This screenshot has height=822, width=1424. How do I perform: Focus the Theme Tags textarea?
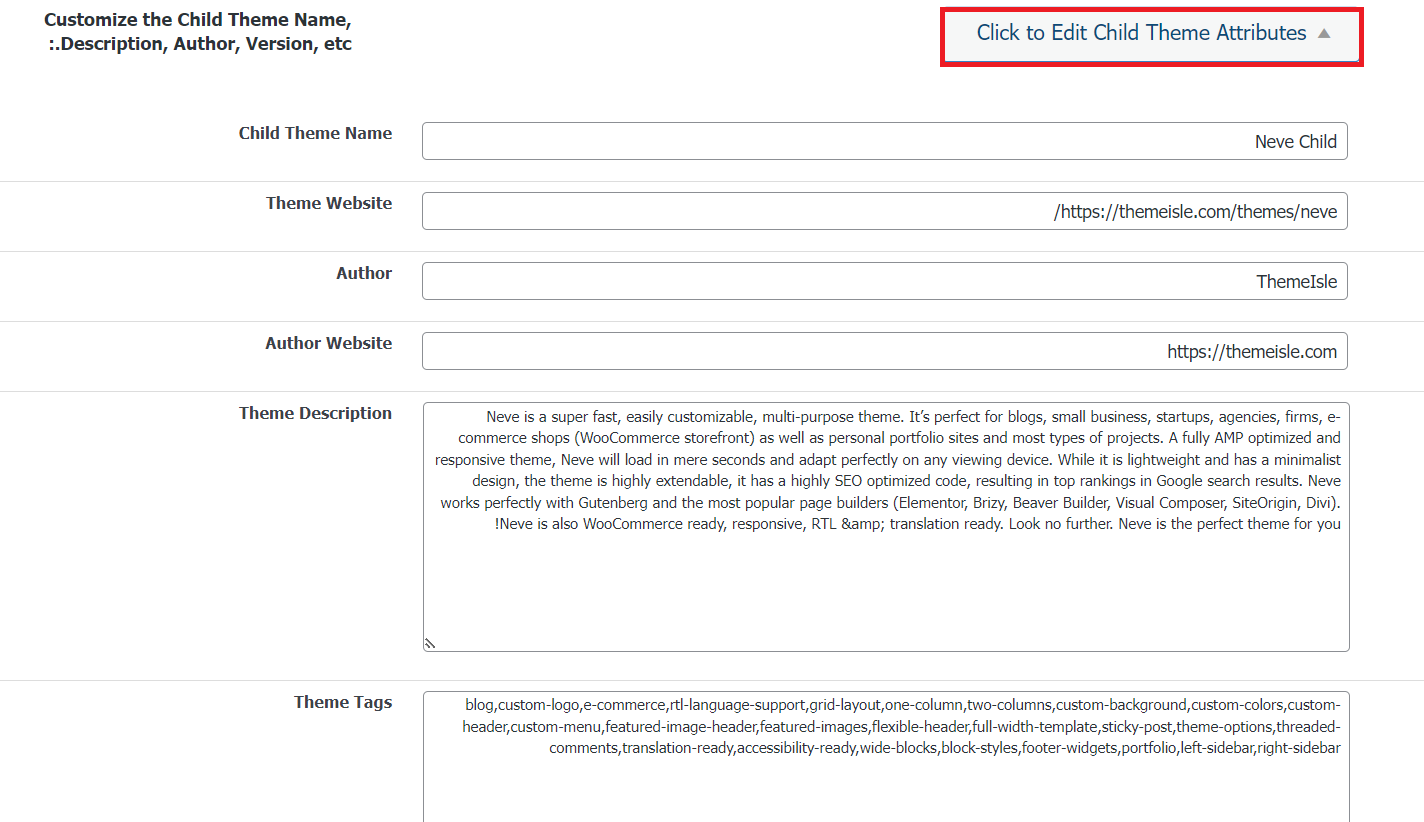pyautogui.click(x=886, y=757)
